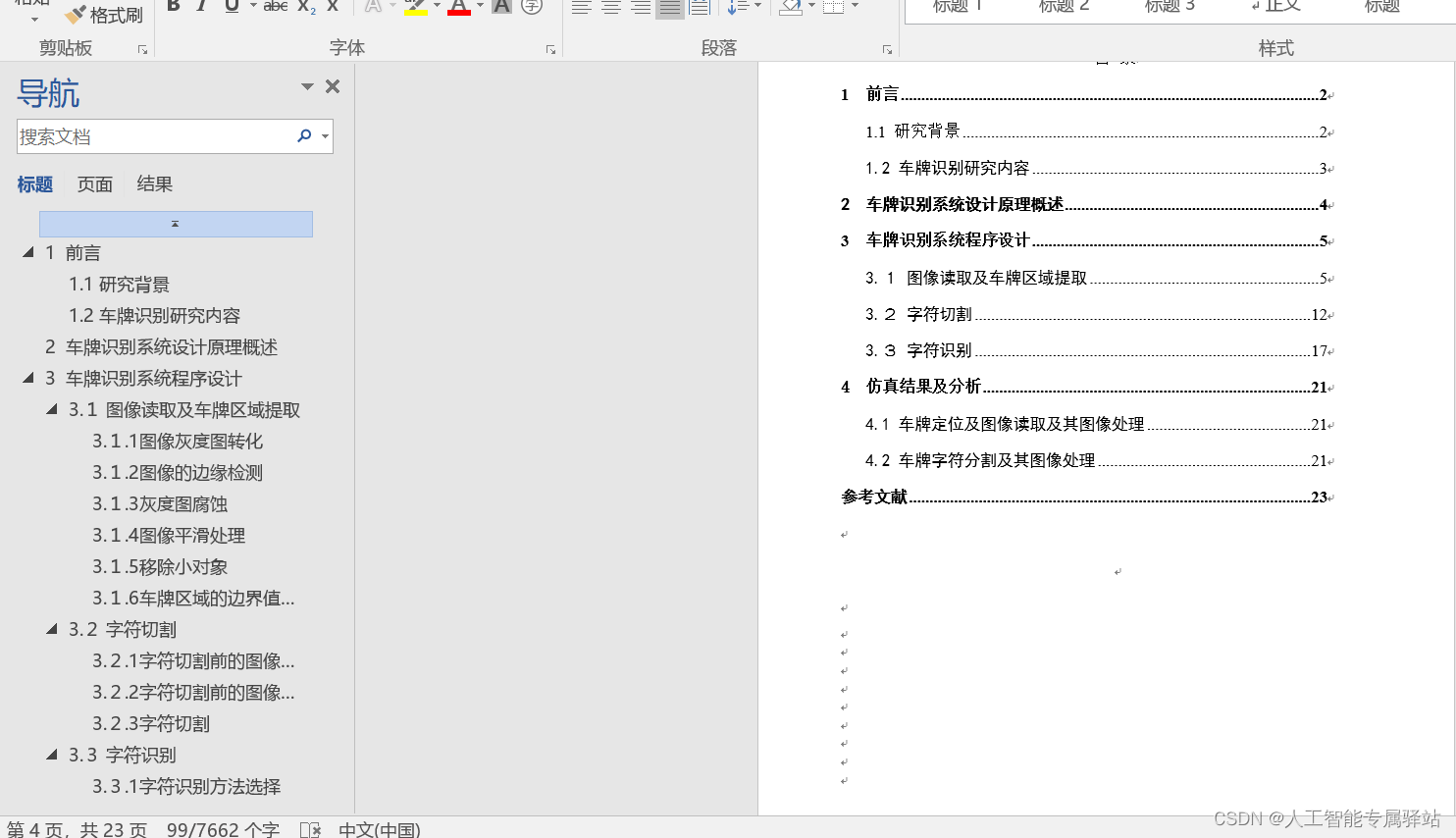The width and height of the screenshot is (1456, 838).
Task: Toggle Italic formatting
Action: click(202, 6)
